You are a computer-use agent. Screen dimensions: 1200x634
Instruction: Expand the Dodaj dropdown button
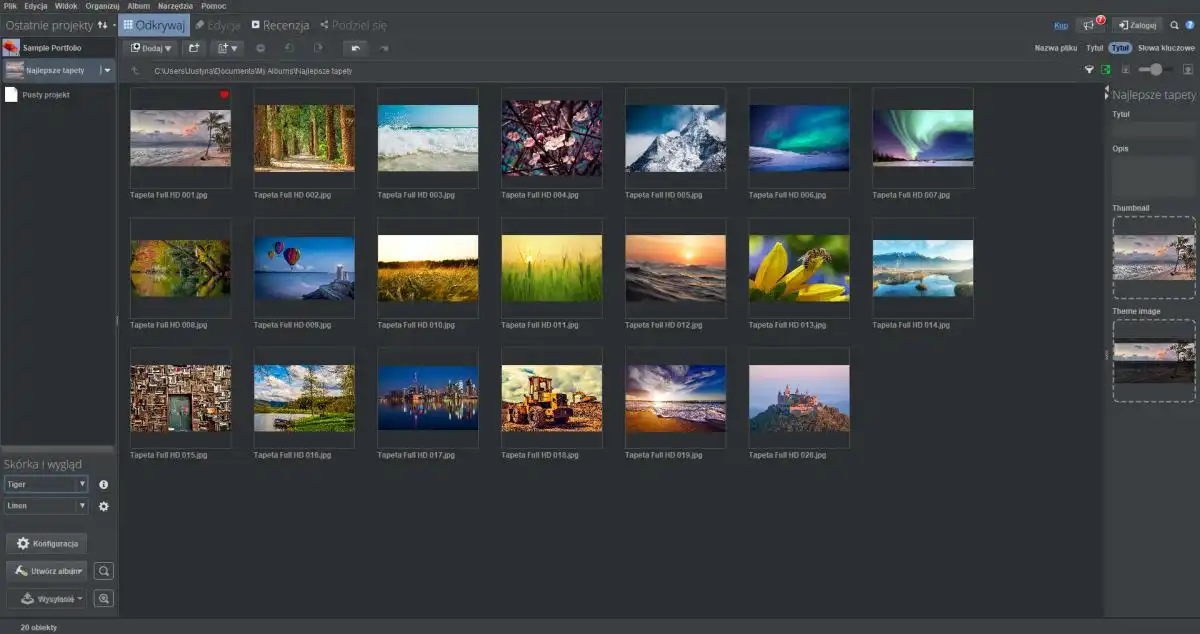151,48
